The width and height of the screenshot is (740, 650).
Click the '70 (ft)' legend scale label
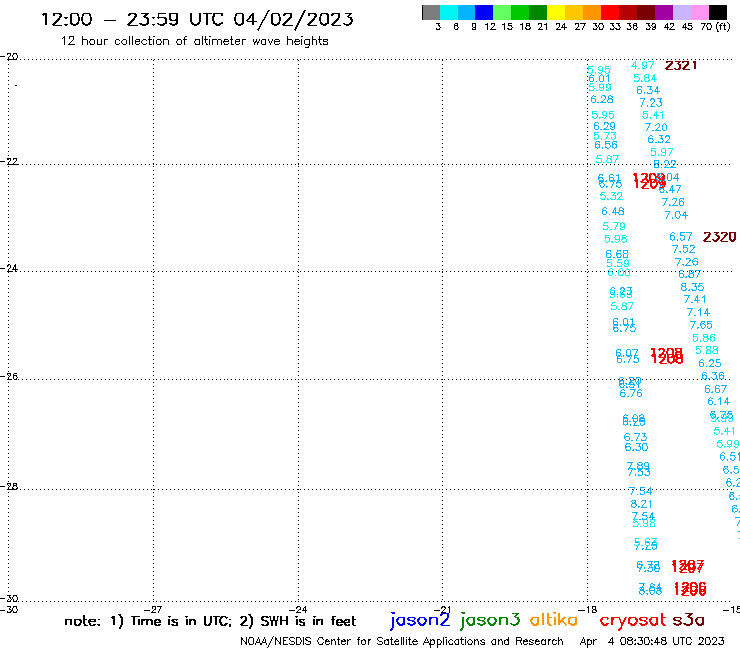click(715, 26)
